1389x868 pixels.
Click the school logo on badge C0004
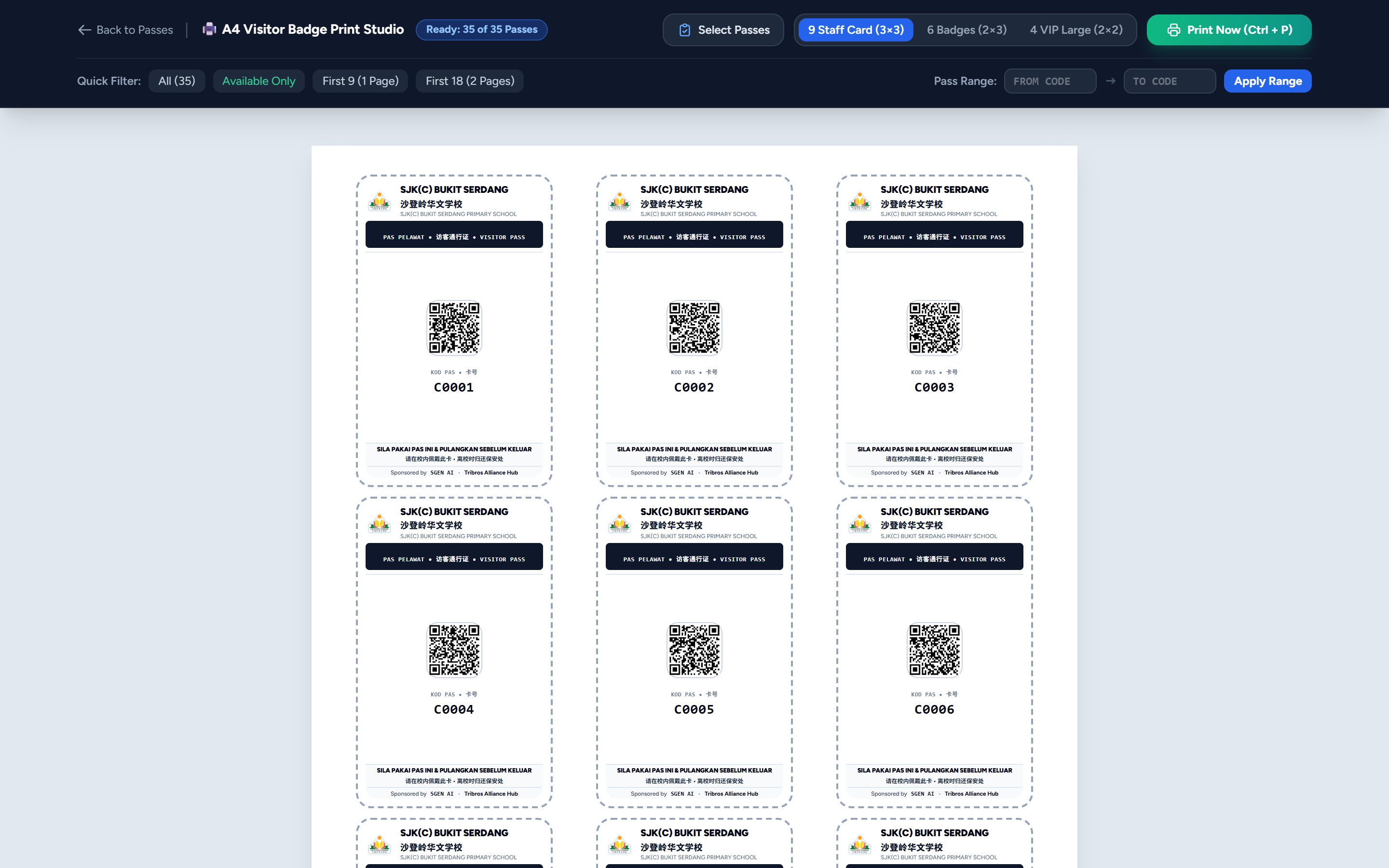click(x=380, y=524)
